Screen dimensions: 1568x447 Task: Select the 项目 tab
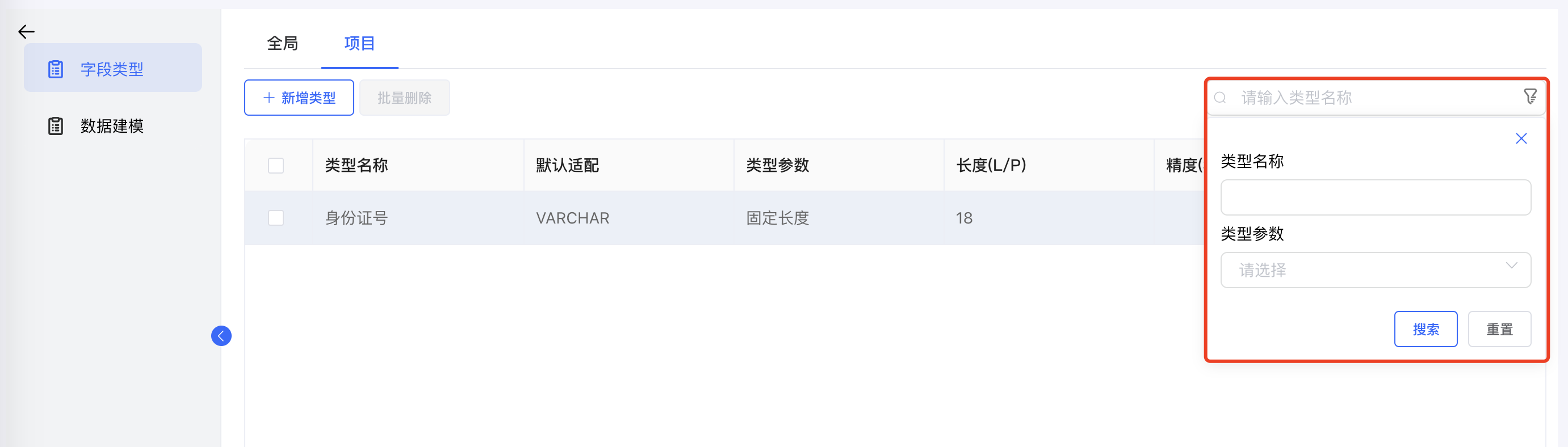pos(359,44)
